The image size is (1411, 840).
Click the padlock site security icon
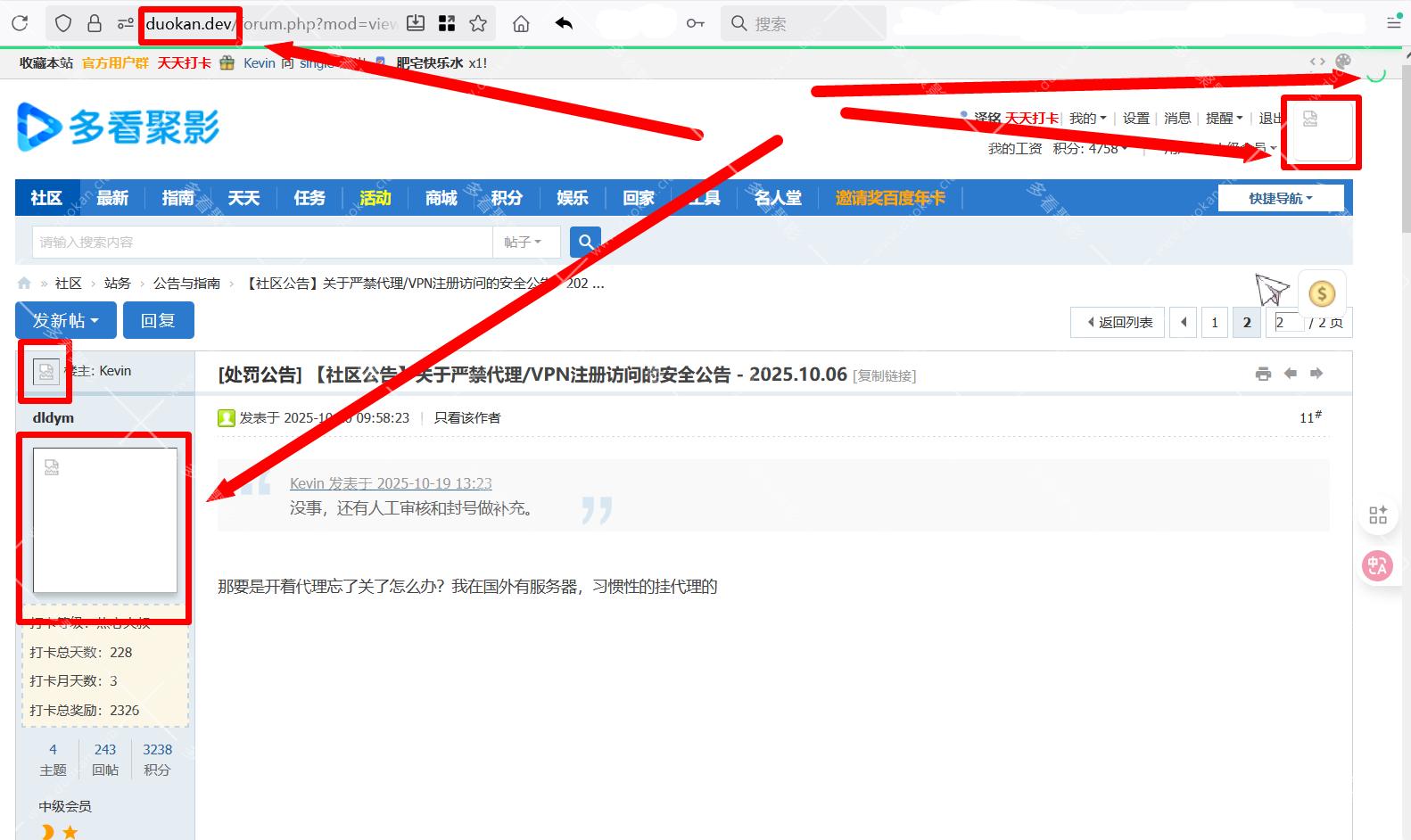[x=95, y=23]
